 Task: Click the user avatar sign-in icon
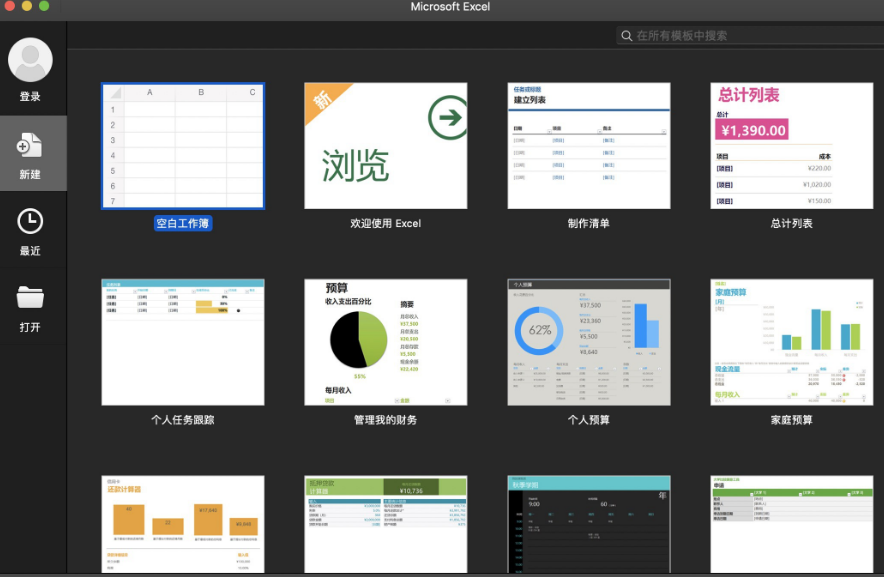pyautogui.click(x=30, y=60)
